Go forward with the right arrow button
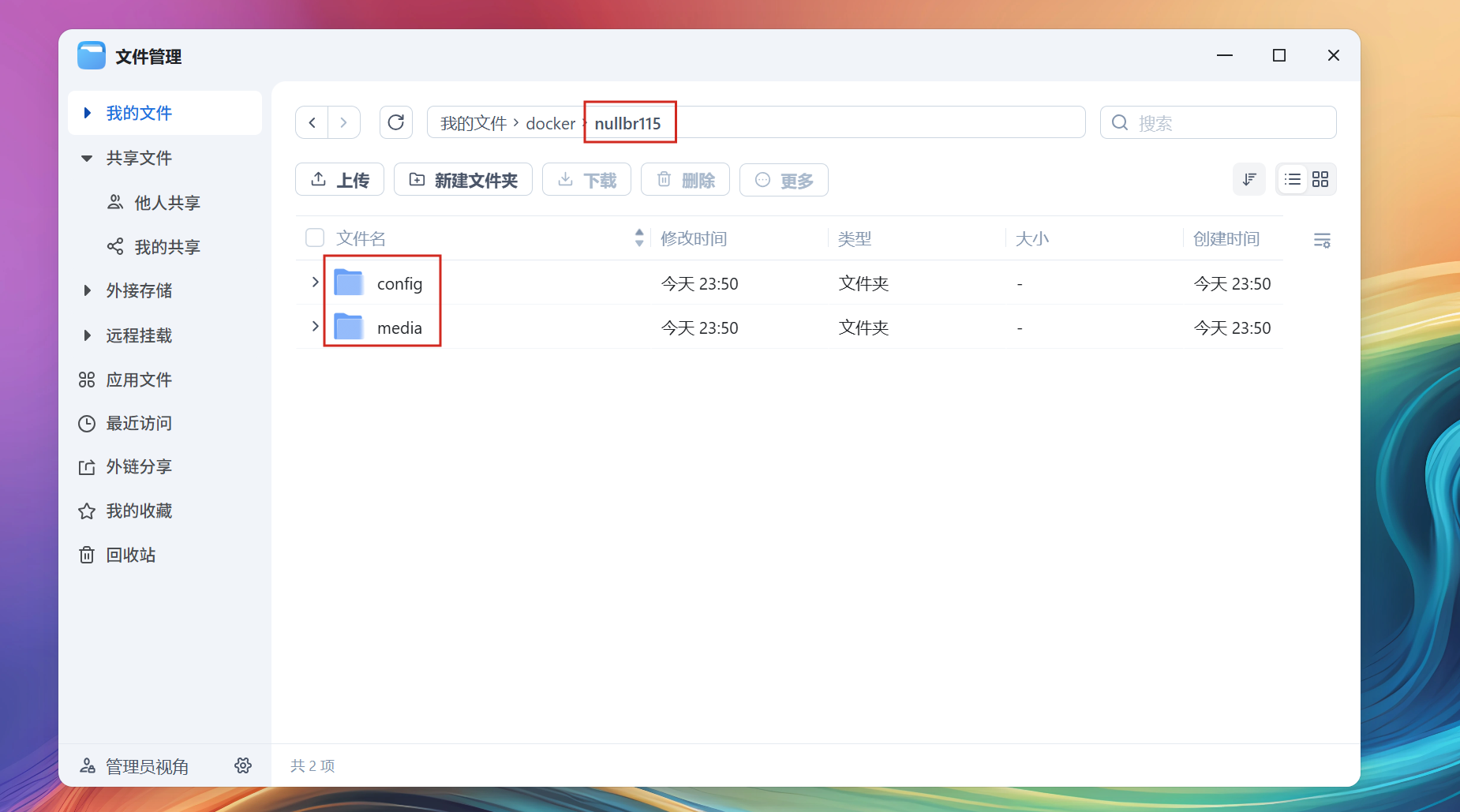 (343, 122)
